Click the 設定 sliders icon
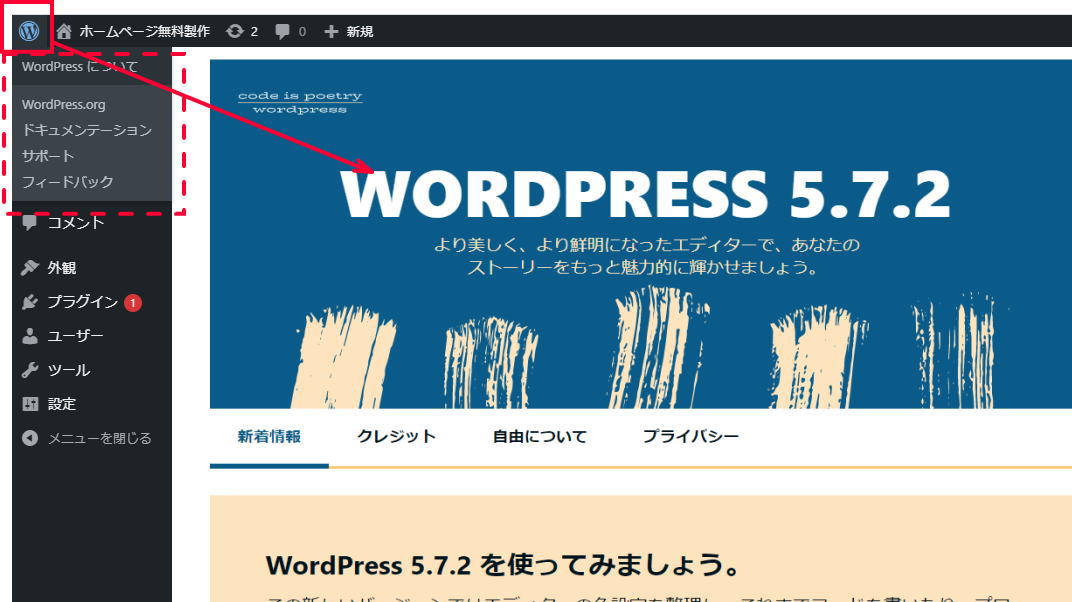This screenshot has height=602, width=1072. click(29, 405)
